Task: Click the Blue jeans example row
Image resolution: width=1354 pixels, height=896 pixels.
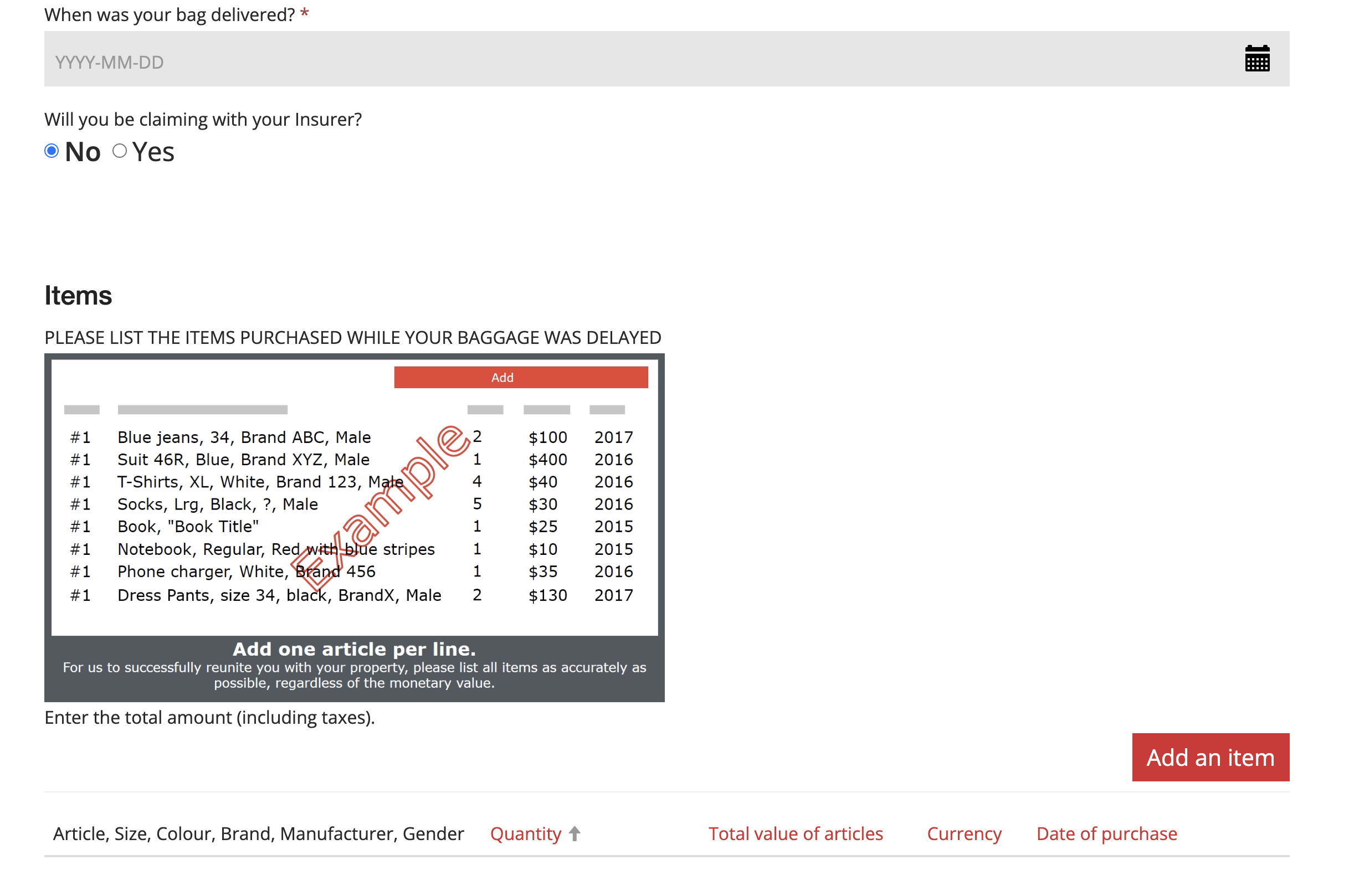Action: pos(244,437)
